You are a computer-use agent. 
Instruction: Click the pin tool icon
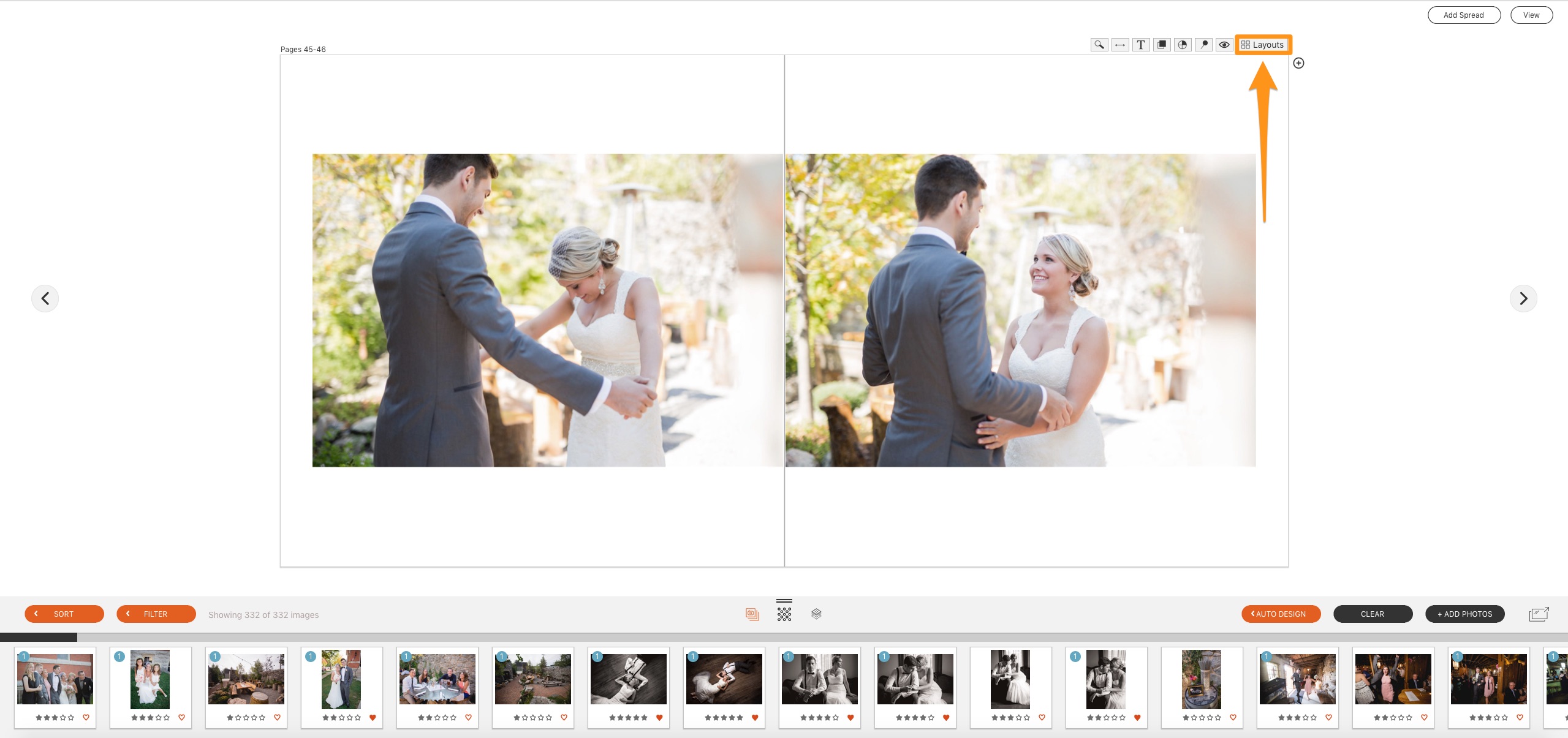1203,45
